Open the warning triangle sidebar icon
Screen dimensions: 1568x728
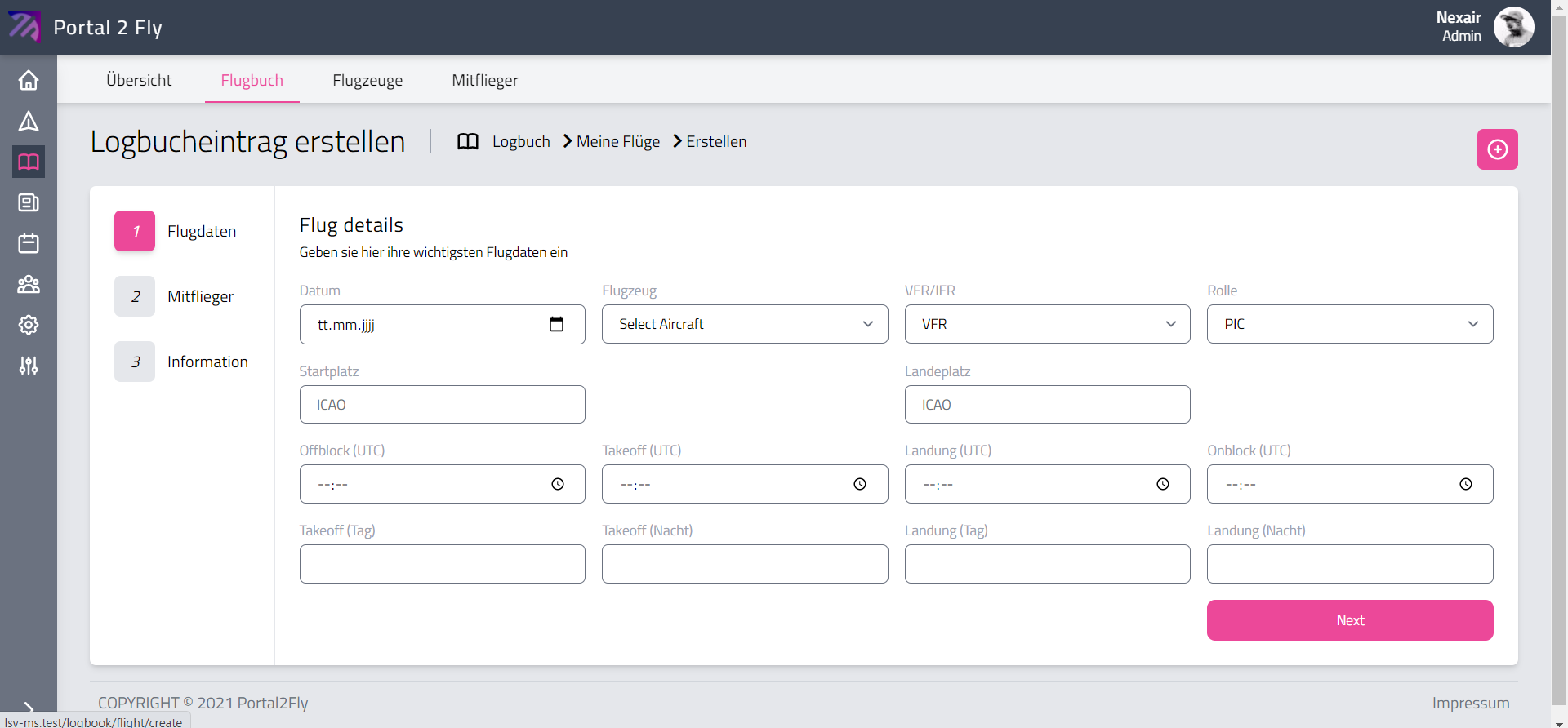tap(29, 122)
